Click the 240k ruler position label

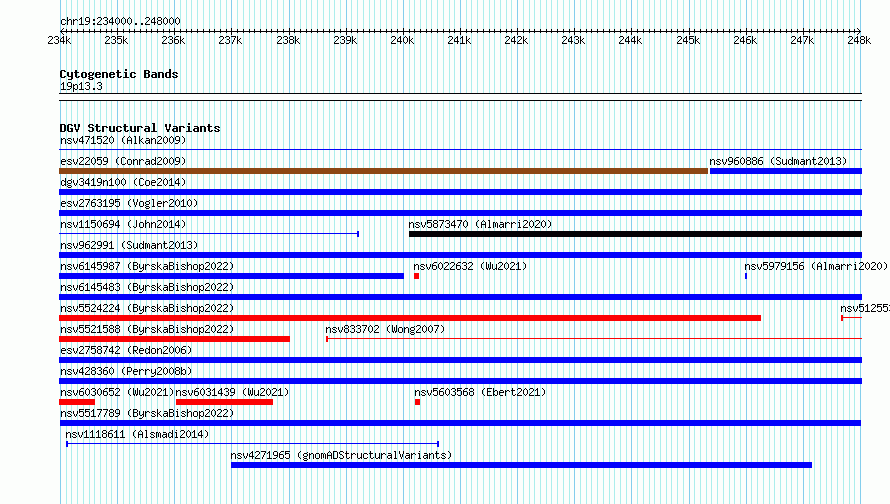[x=402, y=40]
